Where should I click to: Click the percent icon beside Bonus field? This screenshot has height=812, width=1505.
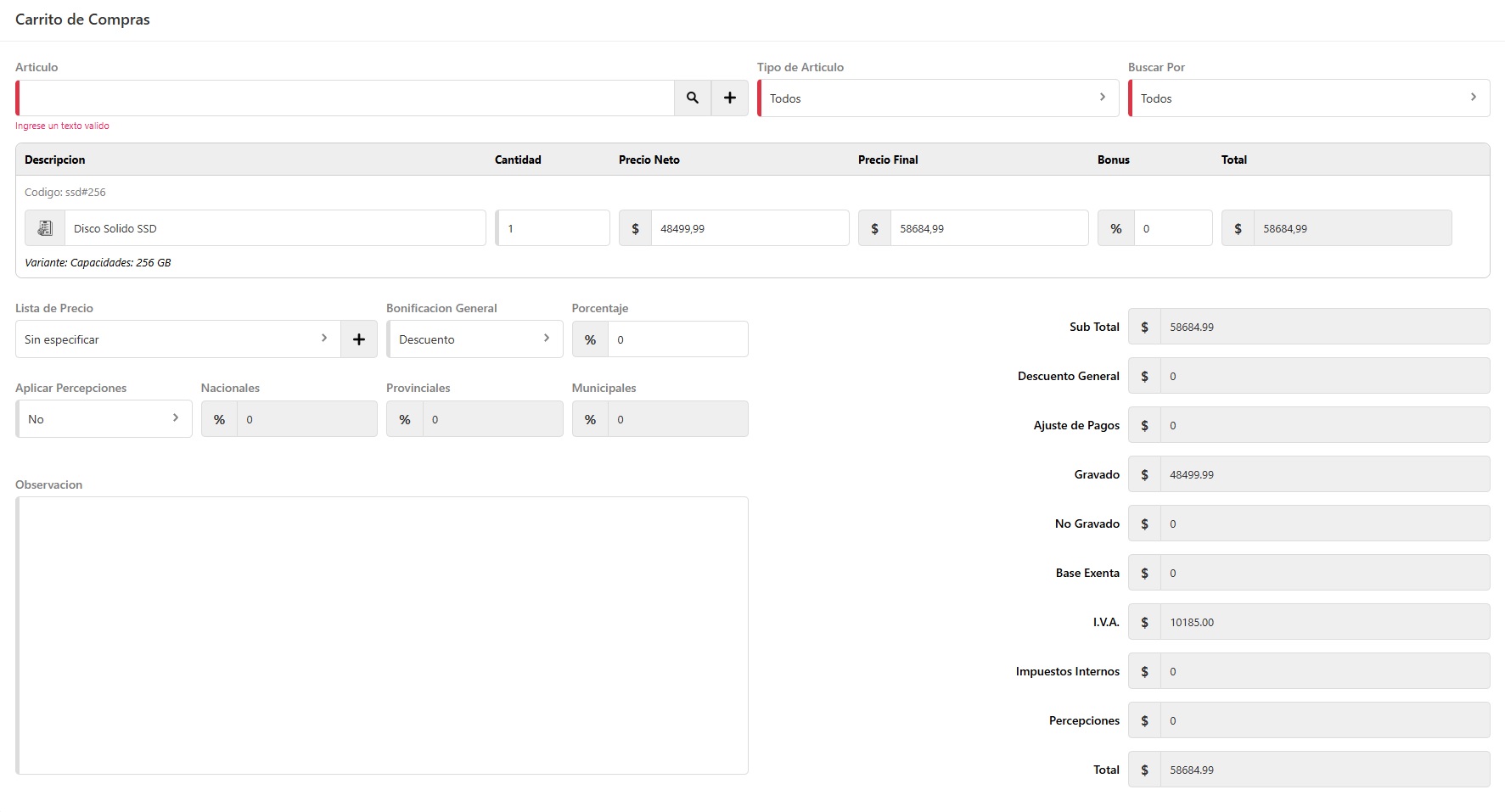pos(1115,228)
